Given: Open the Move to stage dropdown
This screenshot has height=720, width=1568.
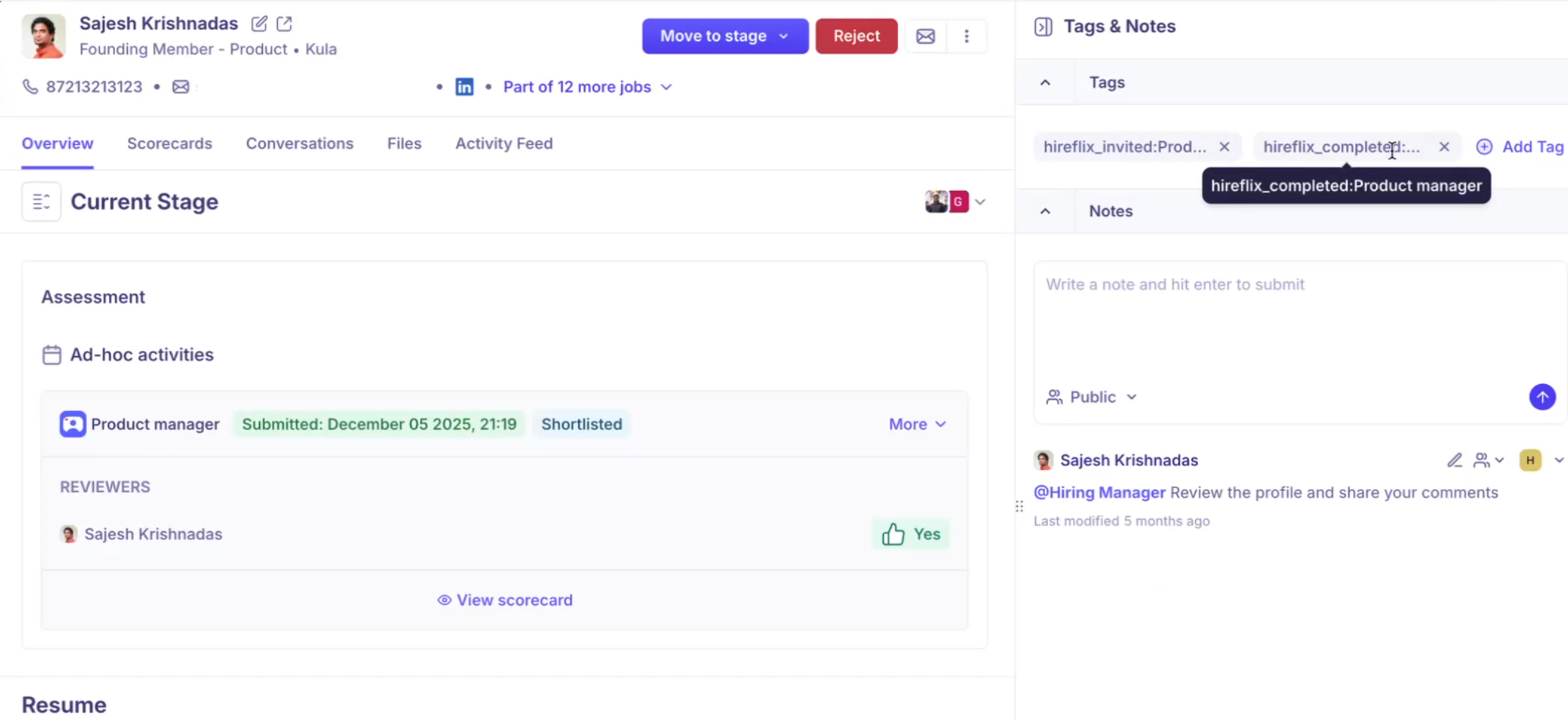Looking at the screenshot, I should [x=725, y=36].
